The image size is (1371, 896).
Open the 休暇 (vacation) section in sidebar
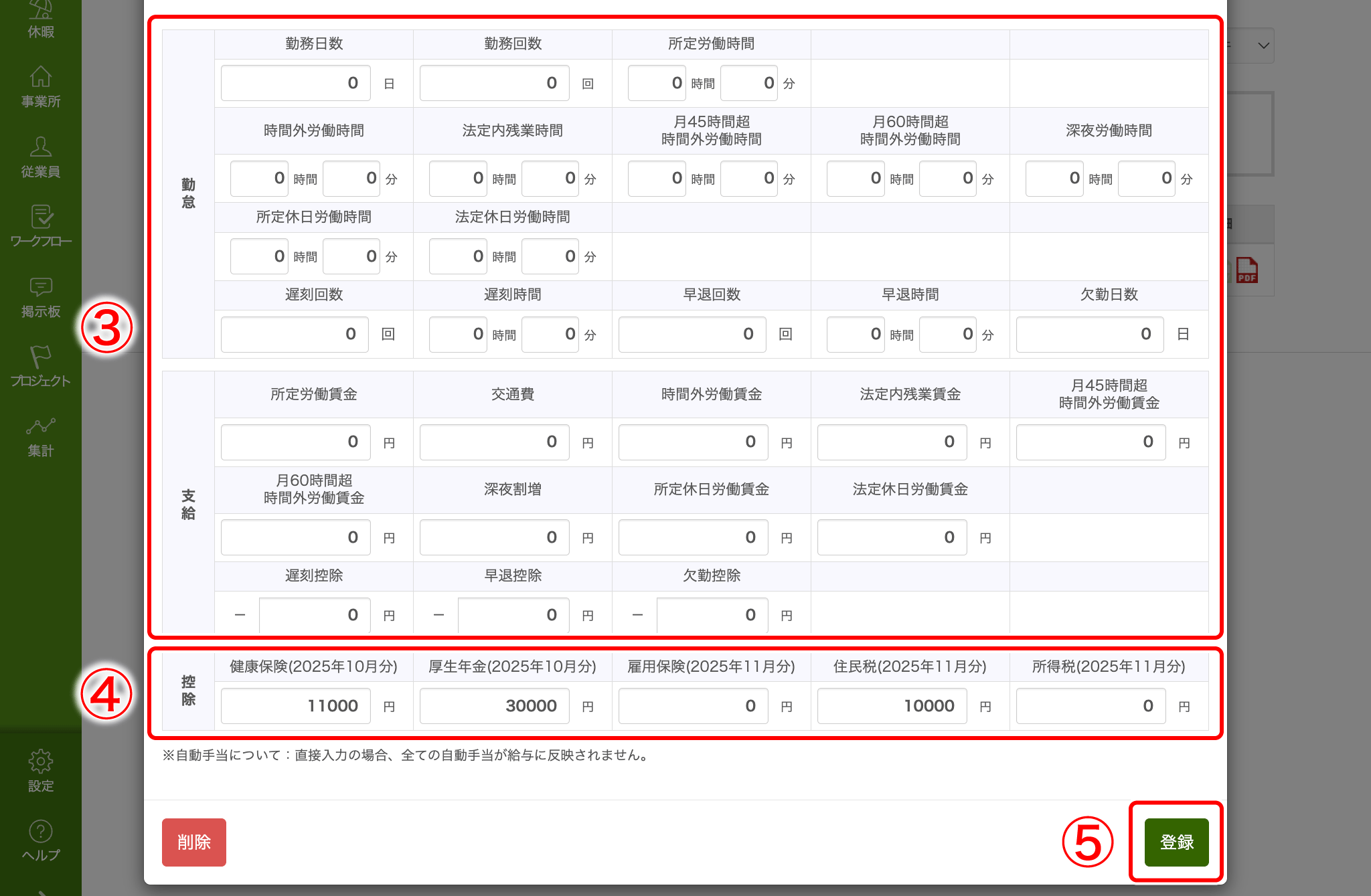click(x=40, y=17)
